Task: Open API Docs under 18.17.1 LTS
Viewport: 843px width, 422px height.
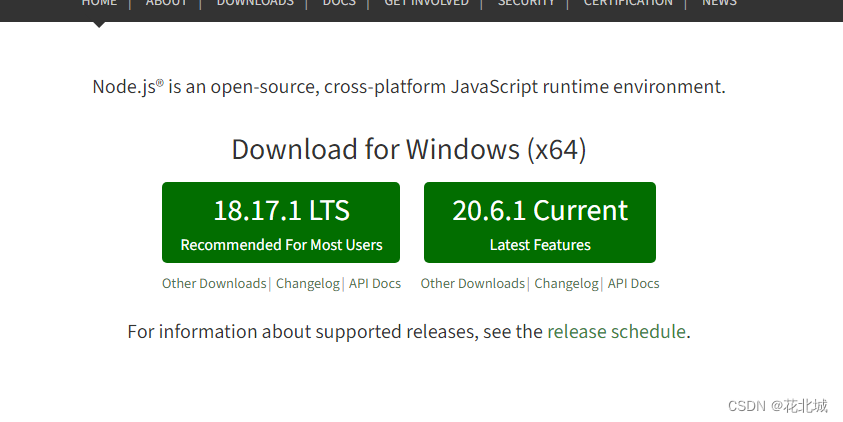Action: pos(375,283)
